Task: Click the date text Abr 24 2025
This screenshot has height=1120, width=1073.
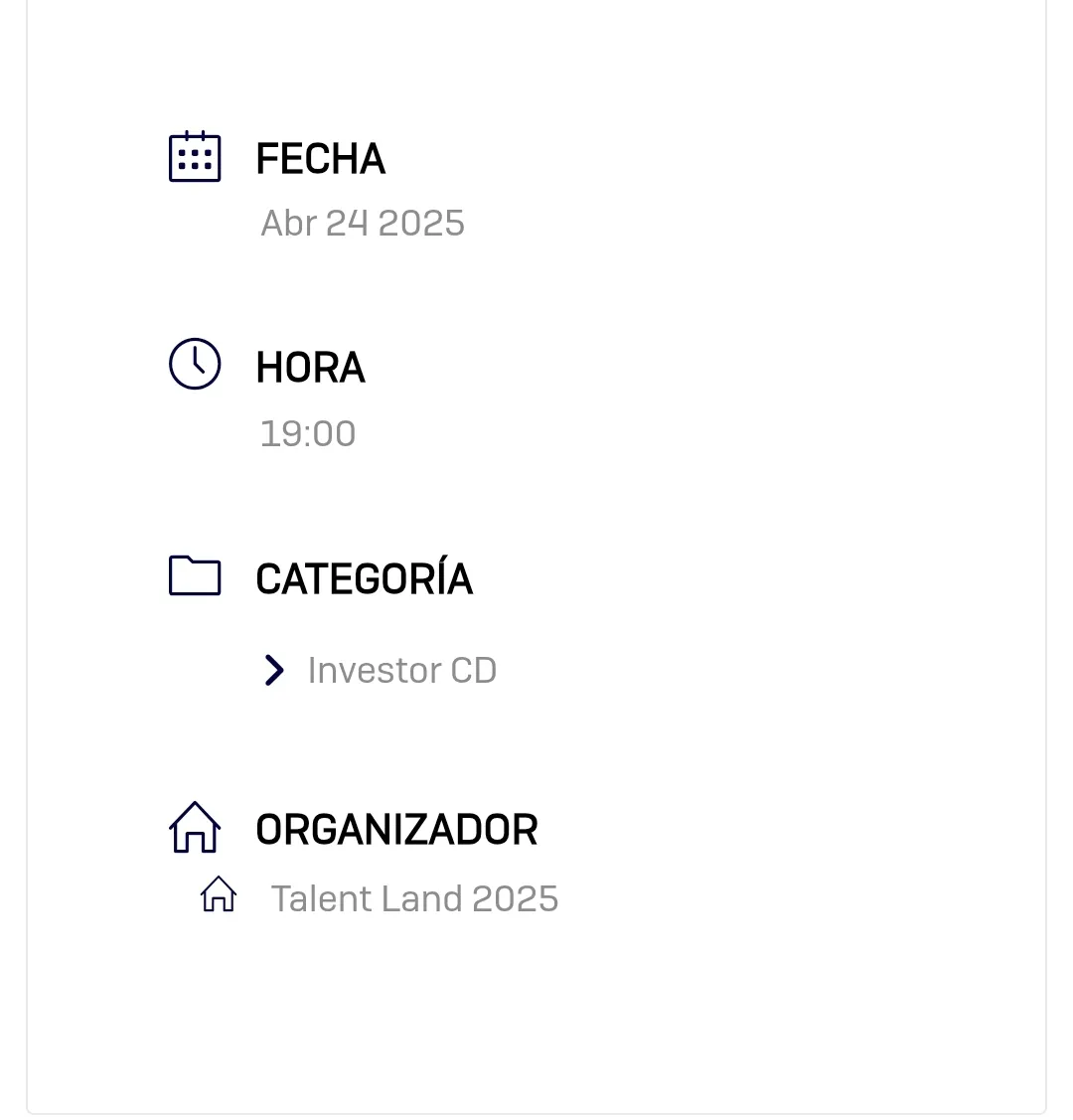Action: click(363, 223)
